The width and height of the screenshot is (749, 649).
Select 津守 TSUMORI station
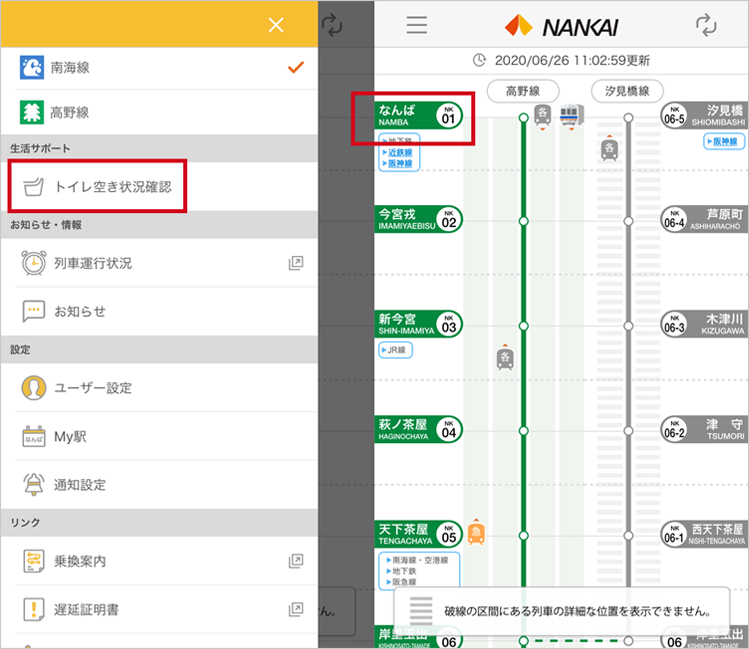(x=705, y=429)
